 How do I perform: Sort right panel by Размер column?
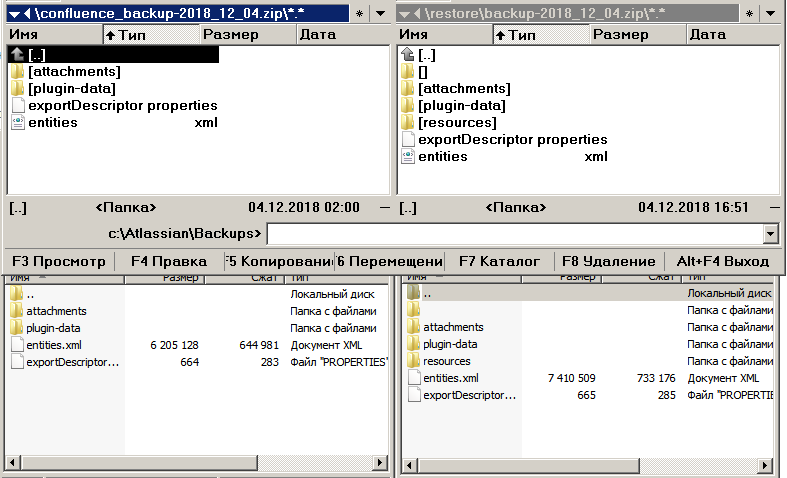click(638, 34)
